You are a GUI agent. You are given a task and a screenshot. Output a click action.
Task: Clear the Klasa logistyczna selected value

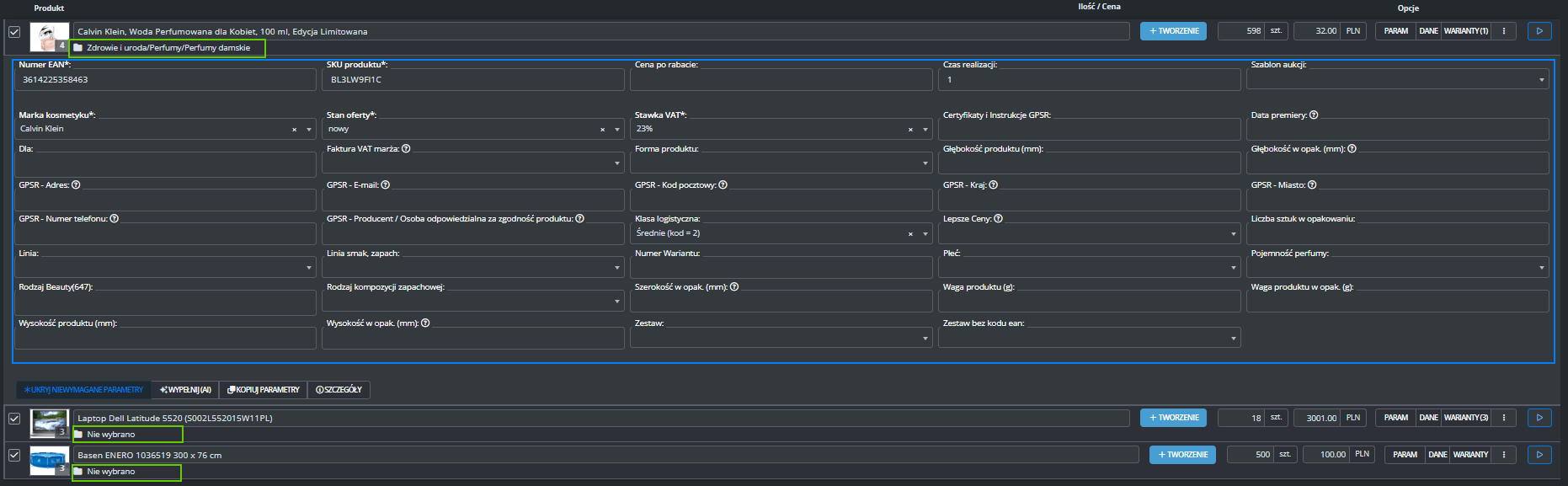(x=910, y=234)
